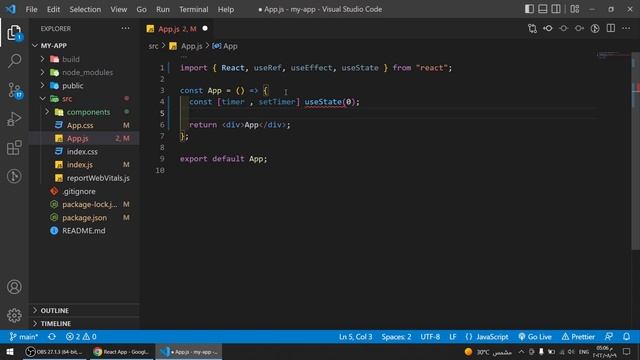The height and width of the screenshot is (360, 640).
Task: Collapse the src folder
Action: coord(84,99)
